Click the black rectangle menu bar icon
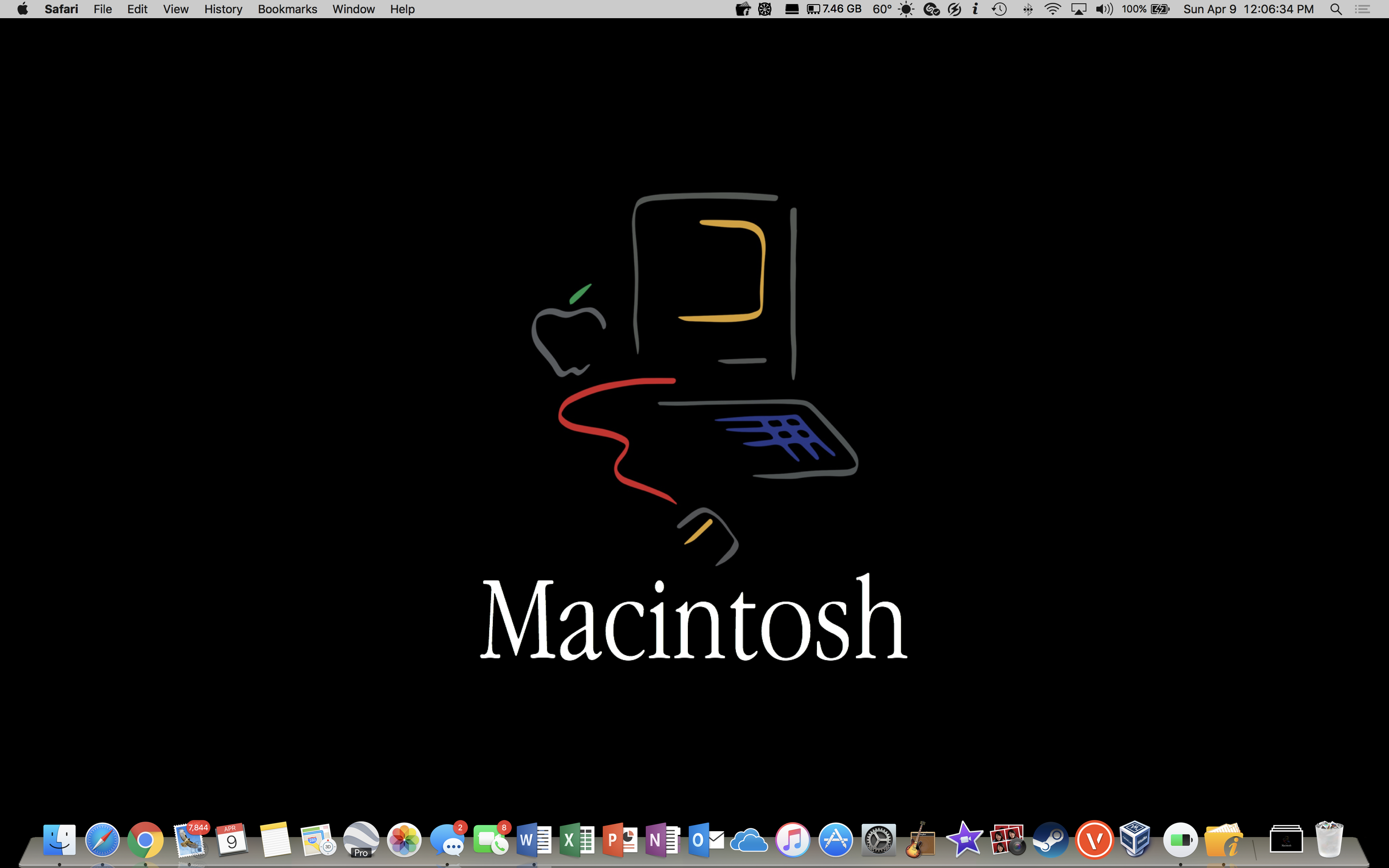The height and width of the screenshot is (868, 1389). pos(792,9)
